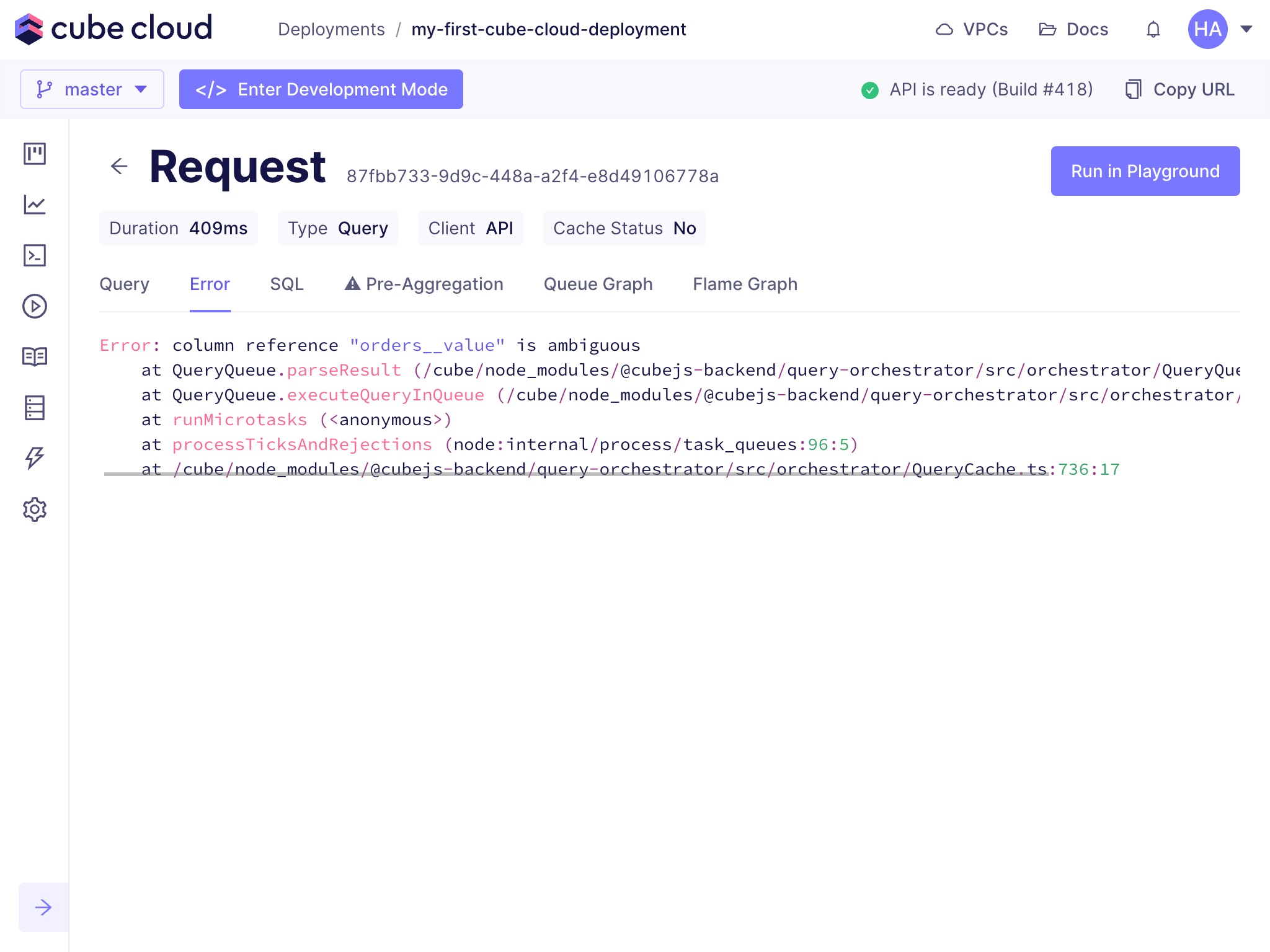Expand the sidebar with arrow button
The image size is (1270, 952).
pos(43,907)
